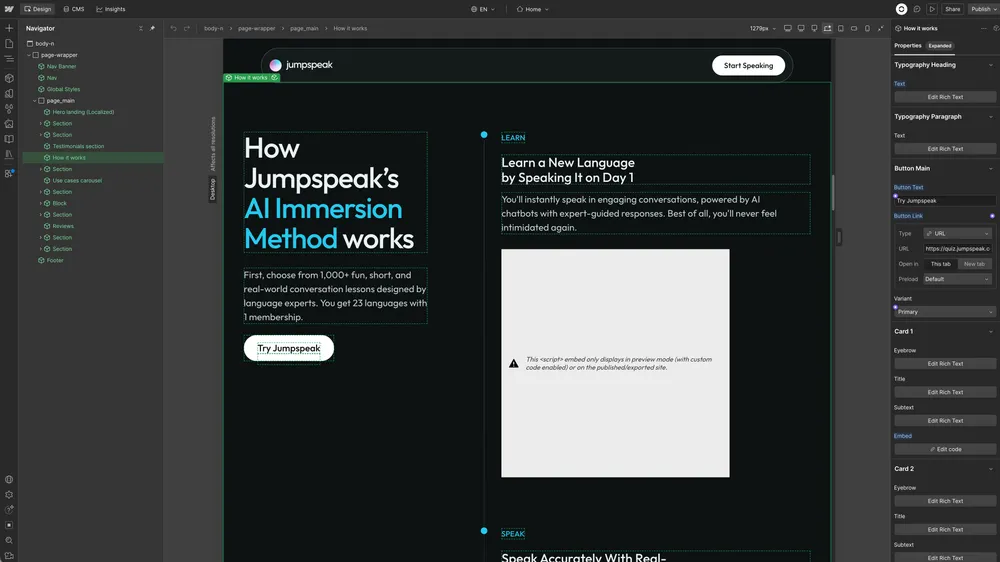Image resolution: width=1000 pixels, height=562 pixels.
Task: Select the base breakpoint icon
Action: click(828, 28)
